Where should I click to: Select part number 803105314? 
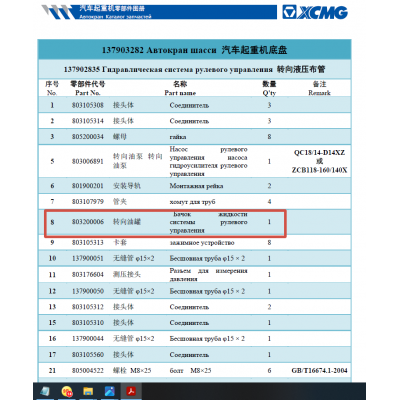[88, 121]
